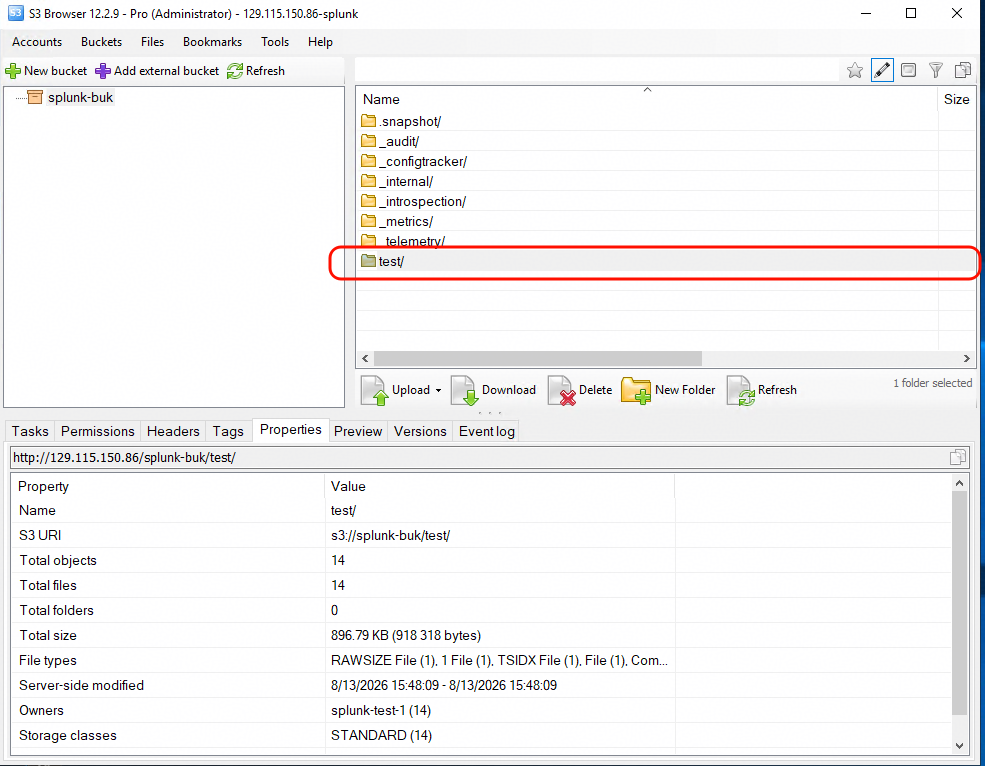Sort by the Name column header
Image resolution: width=985 pixels, height=766 pixels.
pos(646,99)
